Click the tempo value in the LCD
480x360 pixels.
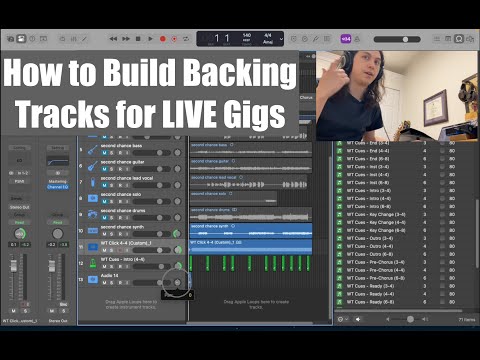coord(247,35)
